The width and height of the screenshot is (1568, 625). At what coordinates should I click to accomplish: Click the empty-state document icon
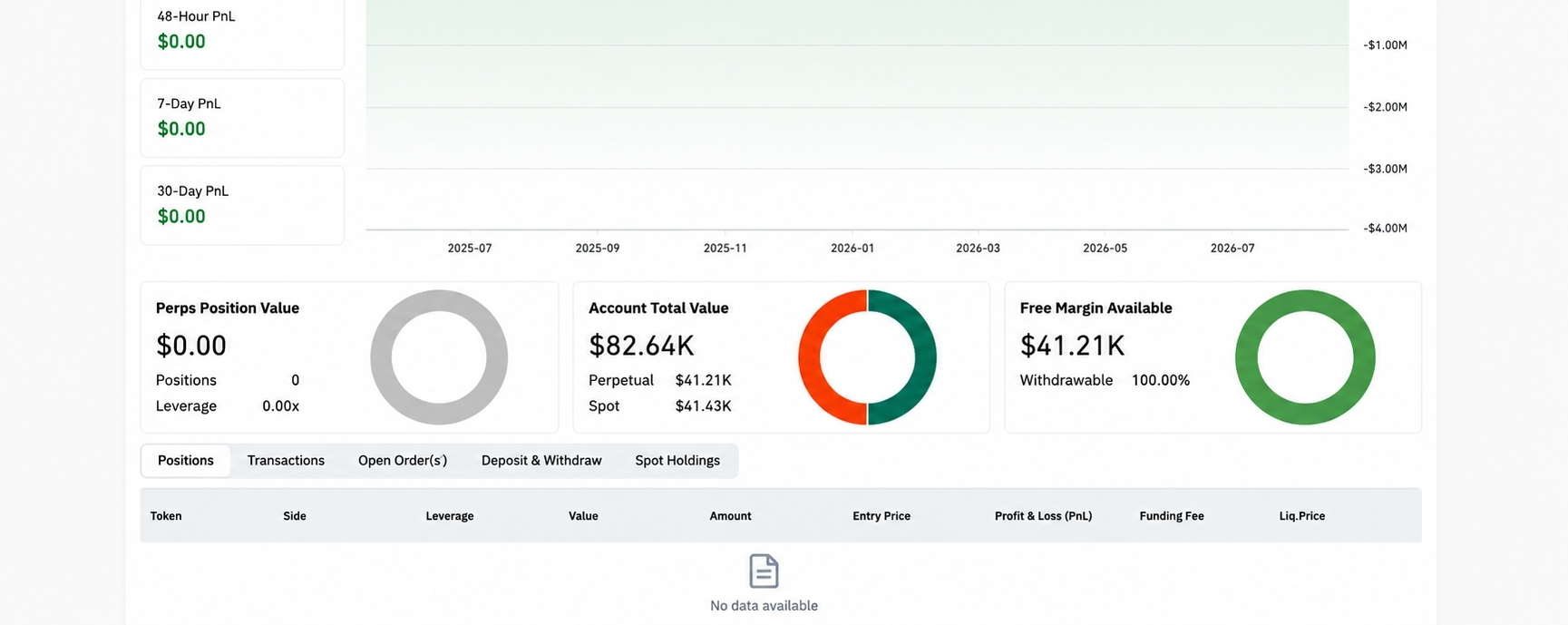coord(764,571)
